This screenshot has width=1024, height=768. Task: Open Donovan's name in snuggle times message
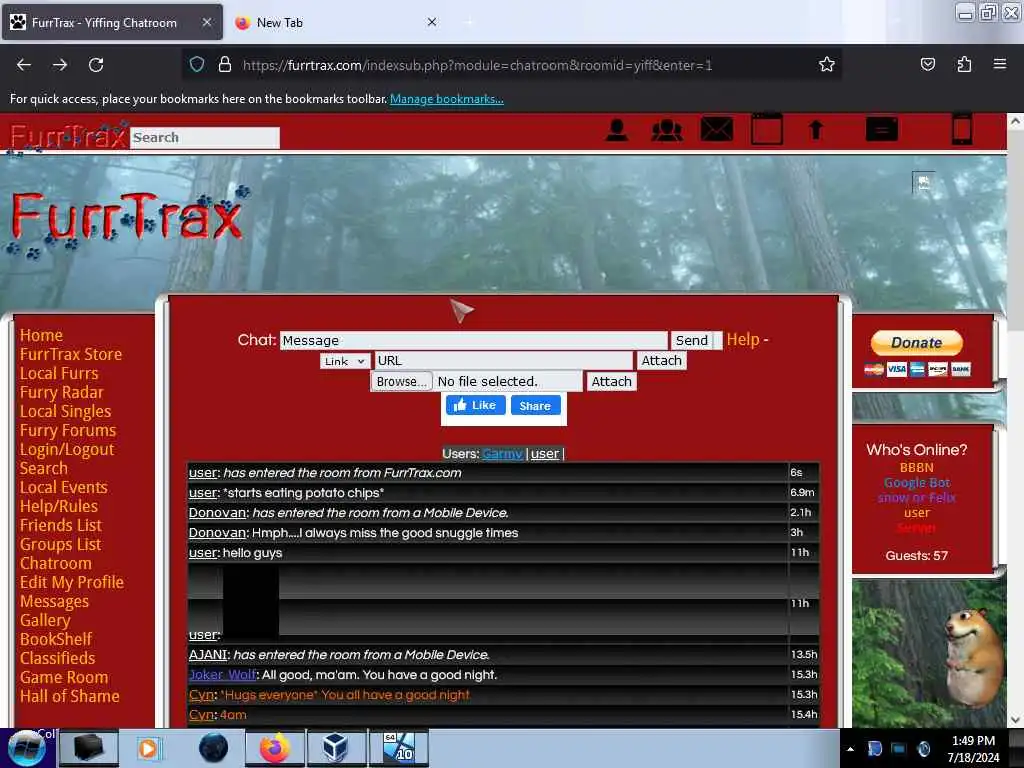[217, 532]
